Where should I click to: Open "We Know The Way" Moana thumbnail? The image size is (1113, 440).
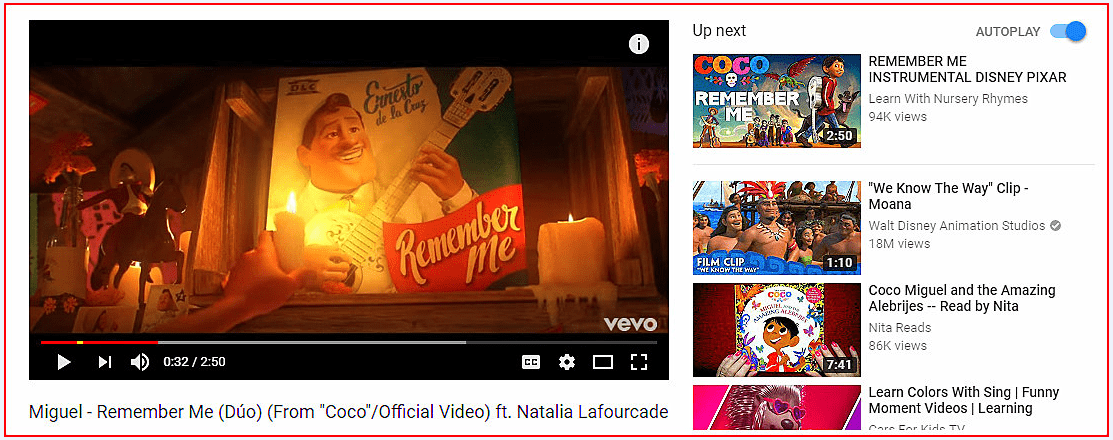pyautogui.click(x=777, y=228)
